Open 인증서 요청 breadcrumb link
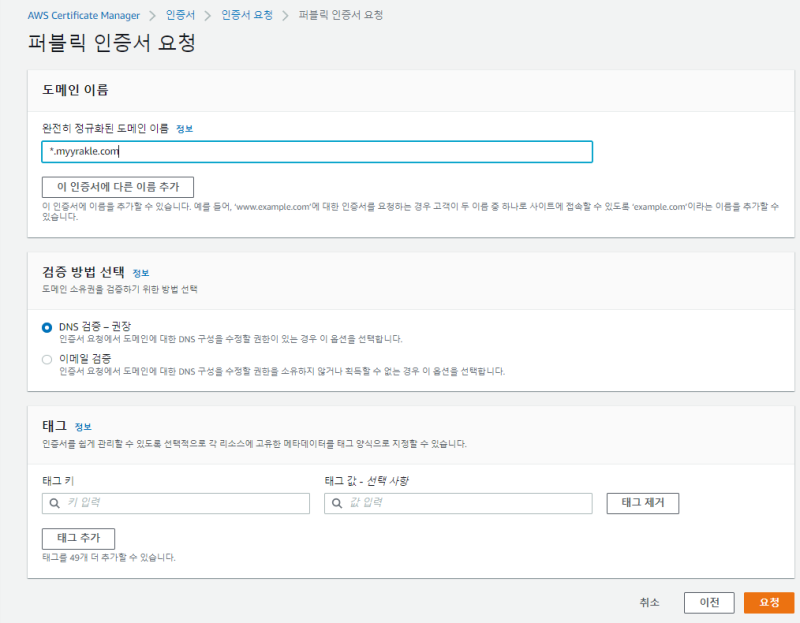The height and width of the screenshot is (623, 800). (247, 15)
